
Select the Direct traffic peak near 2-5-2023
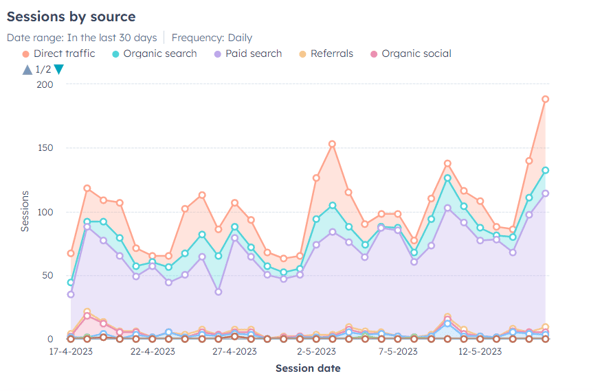[x=332, y=144]
